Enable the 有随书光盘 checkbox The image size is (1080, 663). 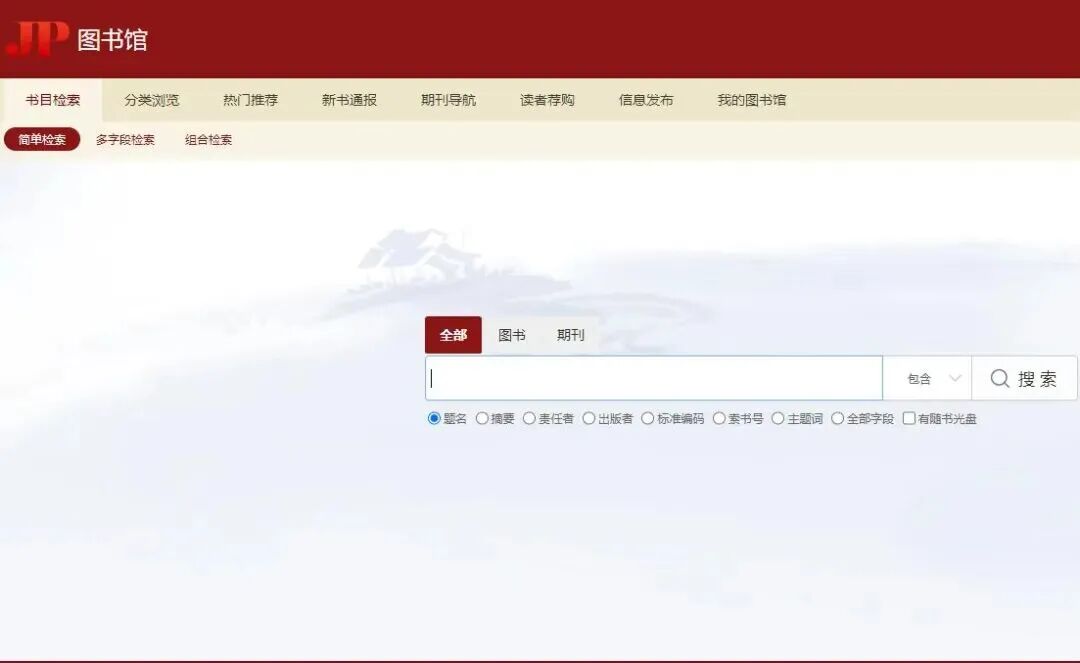(909, 419)
